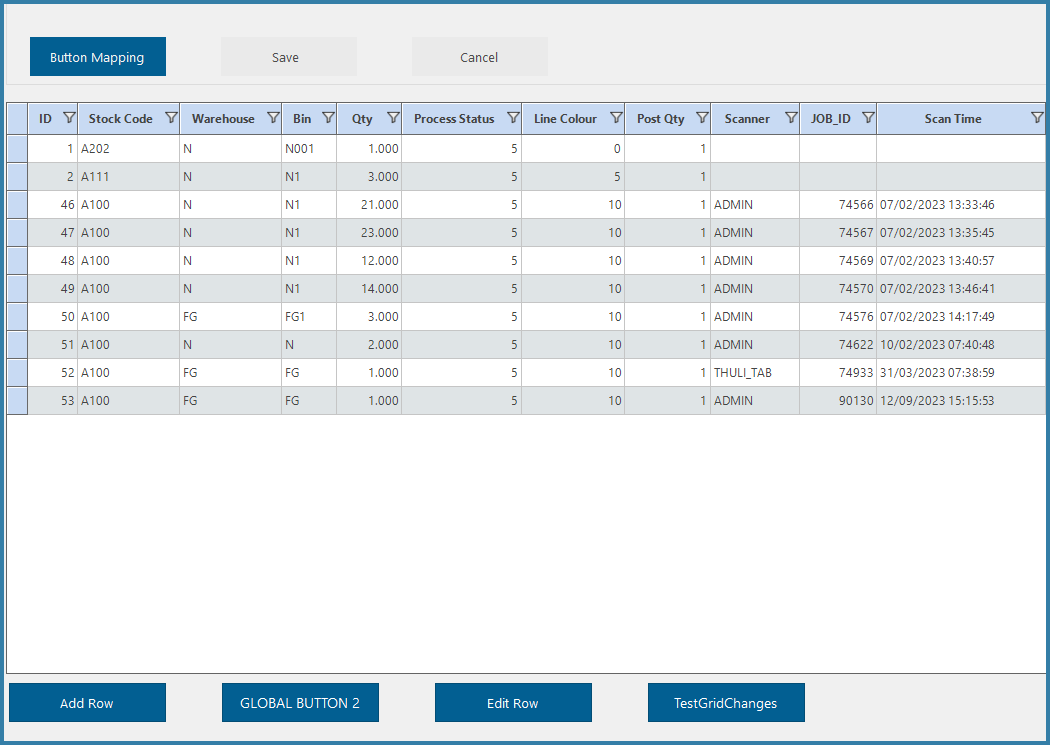
Task: Select JOB_ID cell 74570
Action: point(838,289)
